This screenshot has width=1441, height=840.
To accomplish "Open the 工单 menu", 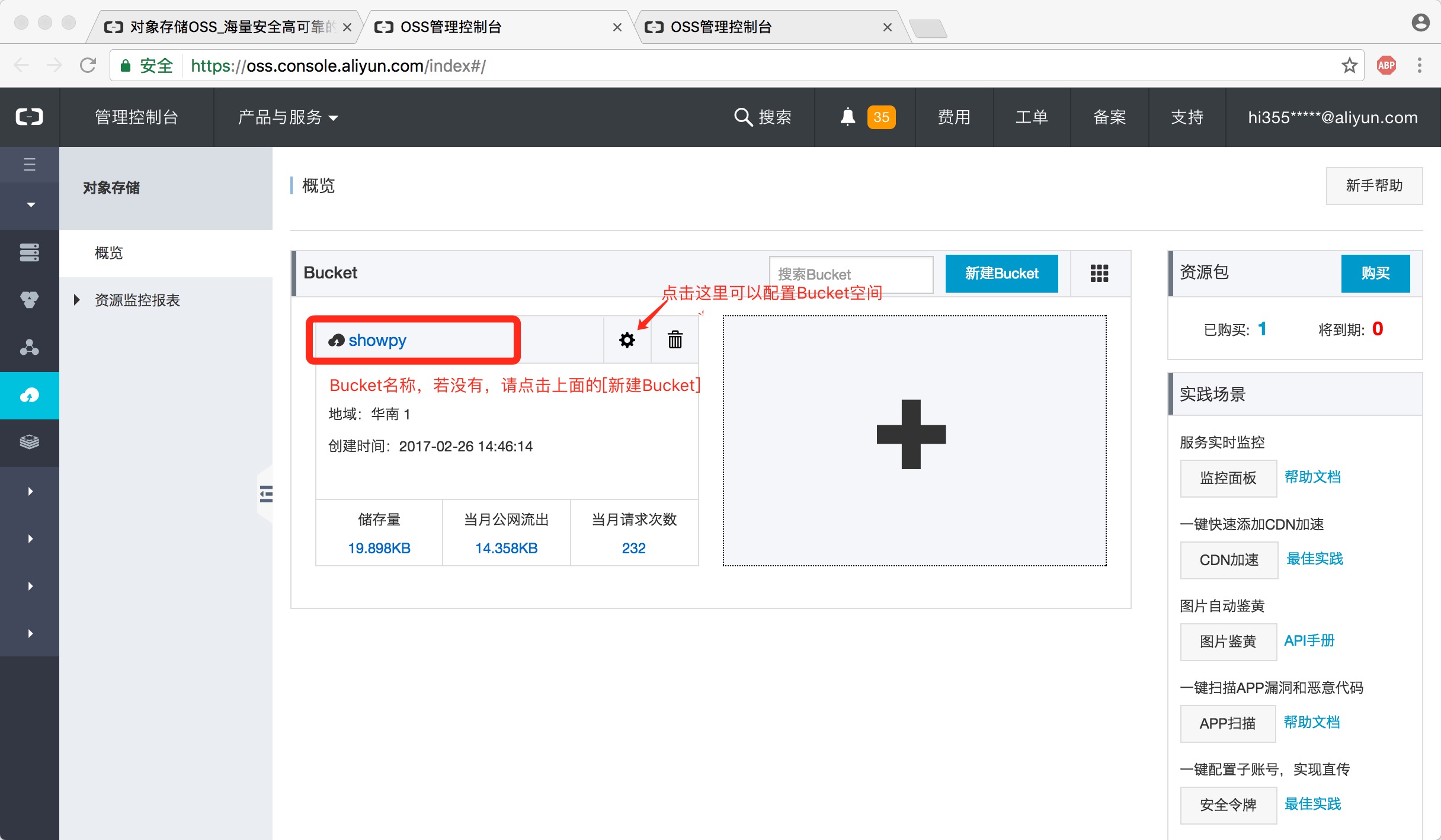I will click(x=1032, y=117).
